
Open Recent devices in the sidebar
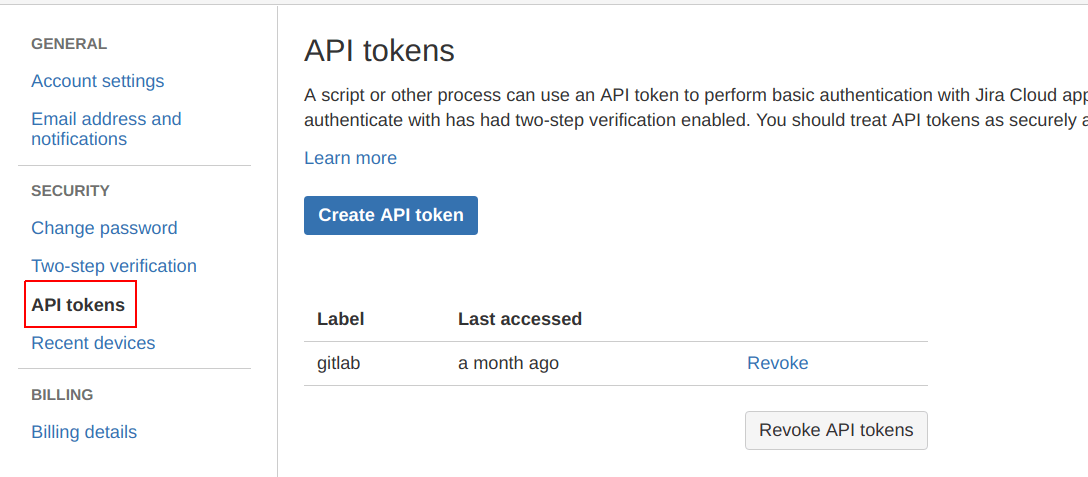(93, 343)
